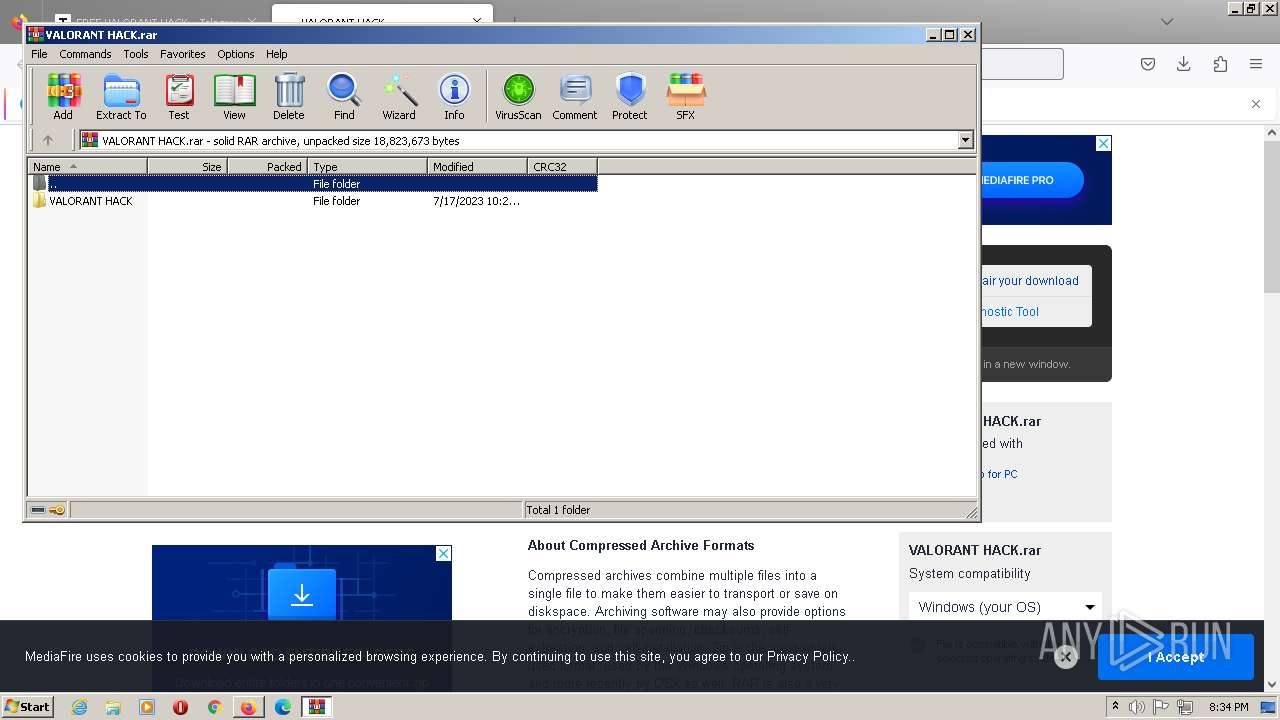The width and height of the screenshot is (1280, 720).
Task: Click the disk drive icon in WinRAR status bar
Action: coord(38,510)
